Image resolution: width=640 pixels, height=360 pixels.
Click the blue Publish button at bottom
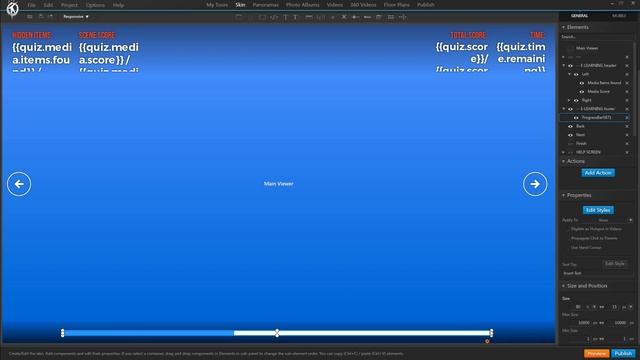point(623,353)
